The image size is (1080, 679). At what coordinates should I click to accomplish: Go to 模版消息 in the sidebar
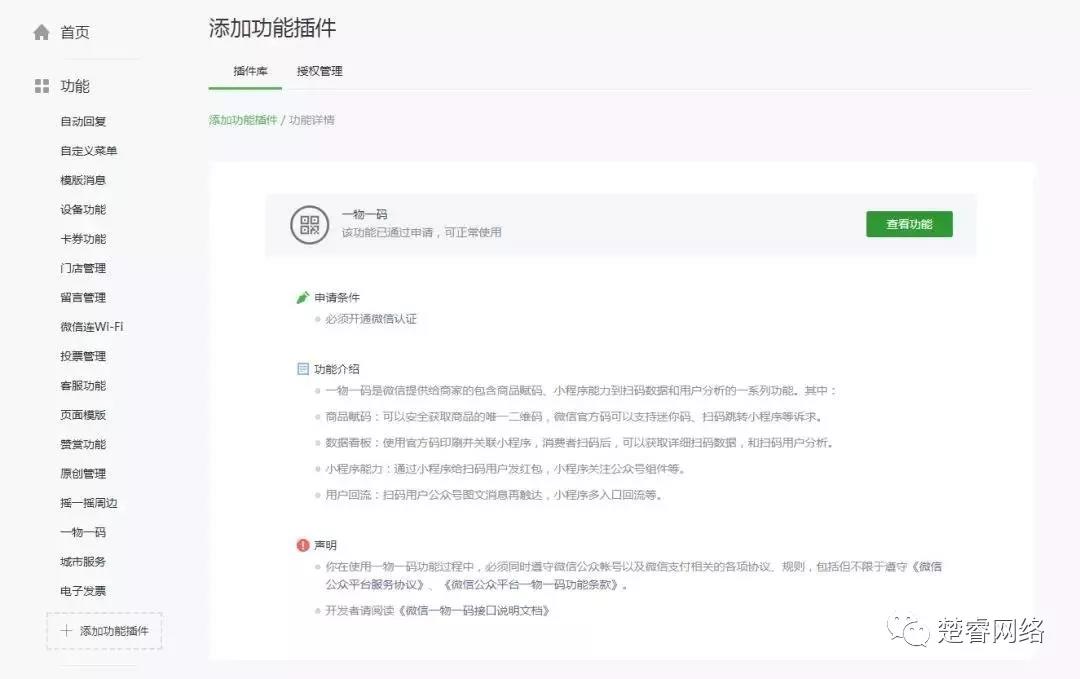click(x=83, y=180)
